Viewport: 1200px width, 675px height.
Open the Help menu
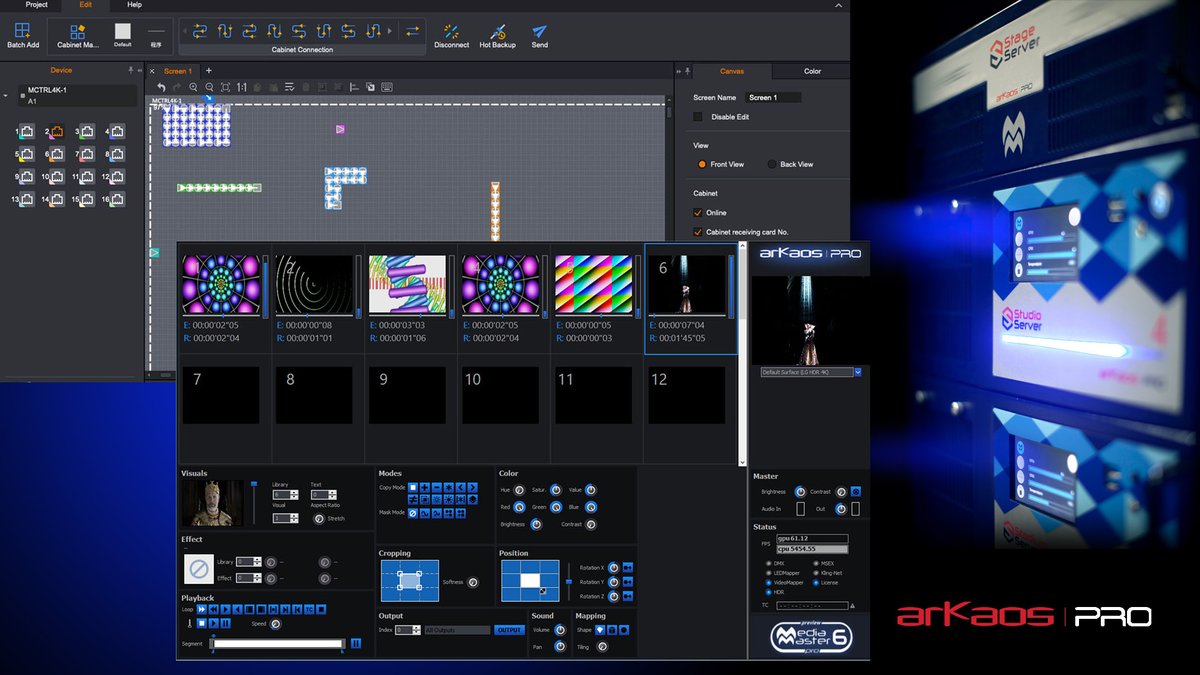pos(134,5)
